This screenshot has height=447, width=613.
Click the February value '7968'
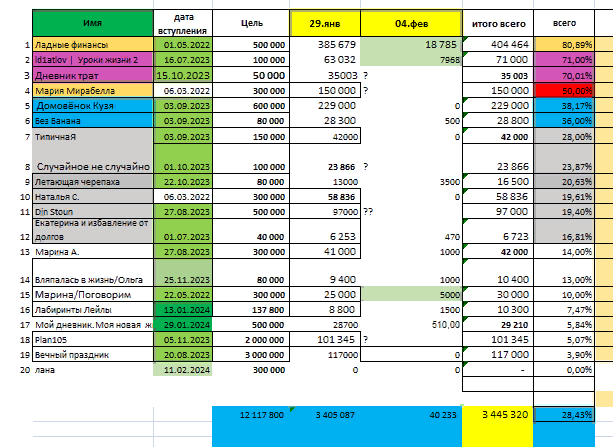pyautogui.click(x=411, y=59)
